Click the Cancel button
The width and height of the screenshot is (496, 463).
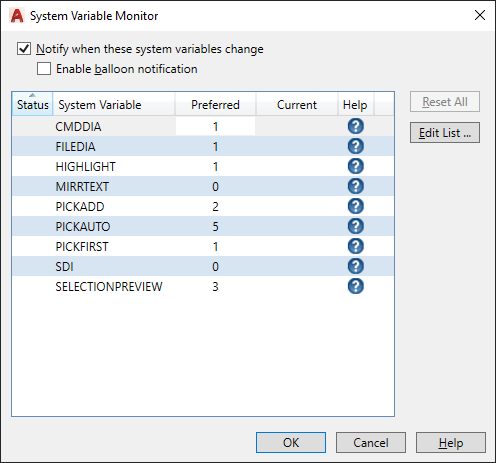coord(371,443)
